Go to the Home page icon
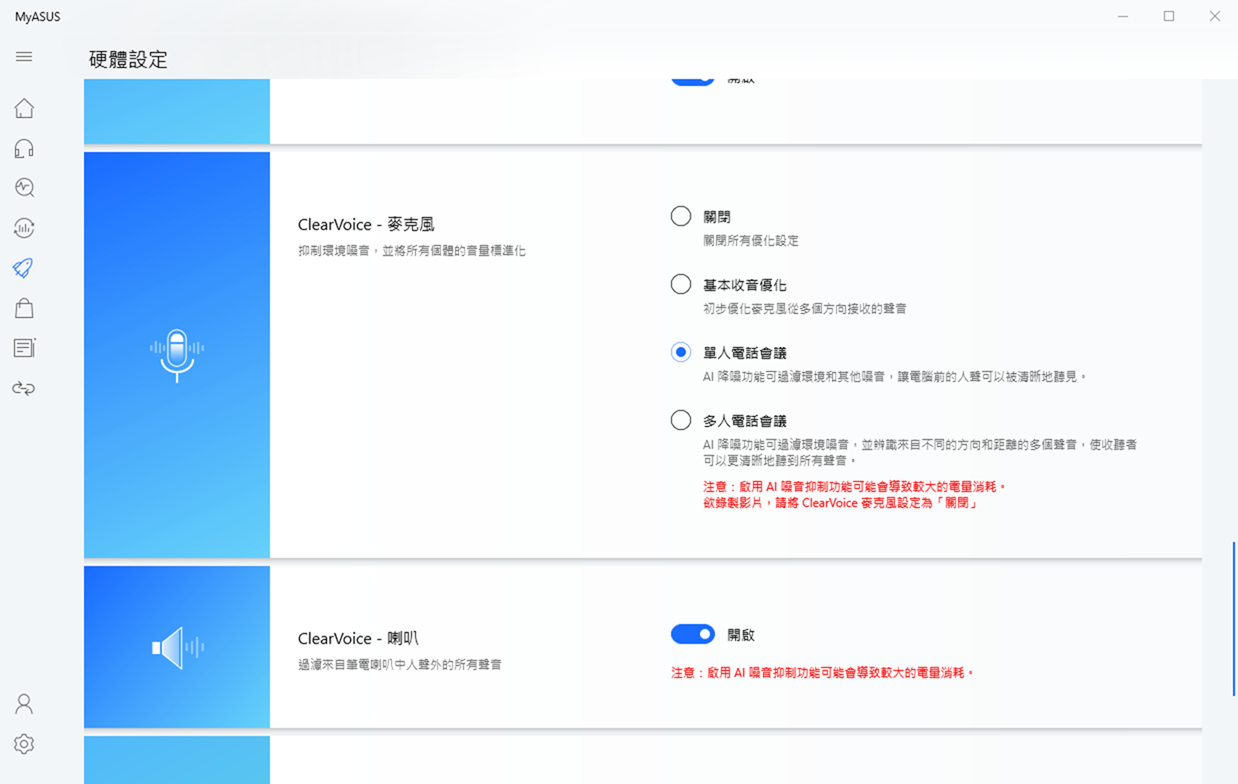This screenshot has width=1238, height=784. (x=24, y=108)
